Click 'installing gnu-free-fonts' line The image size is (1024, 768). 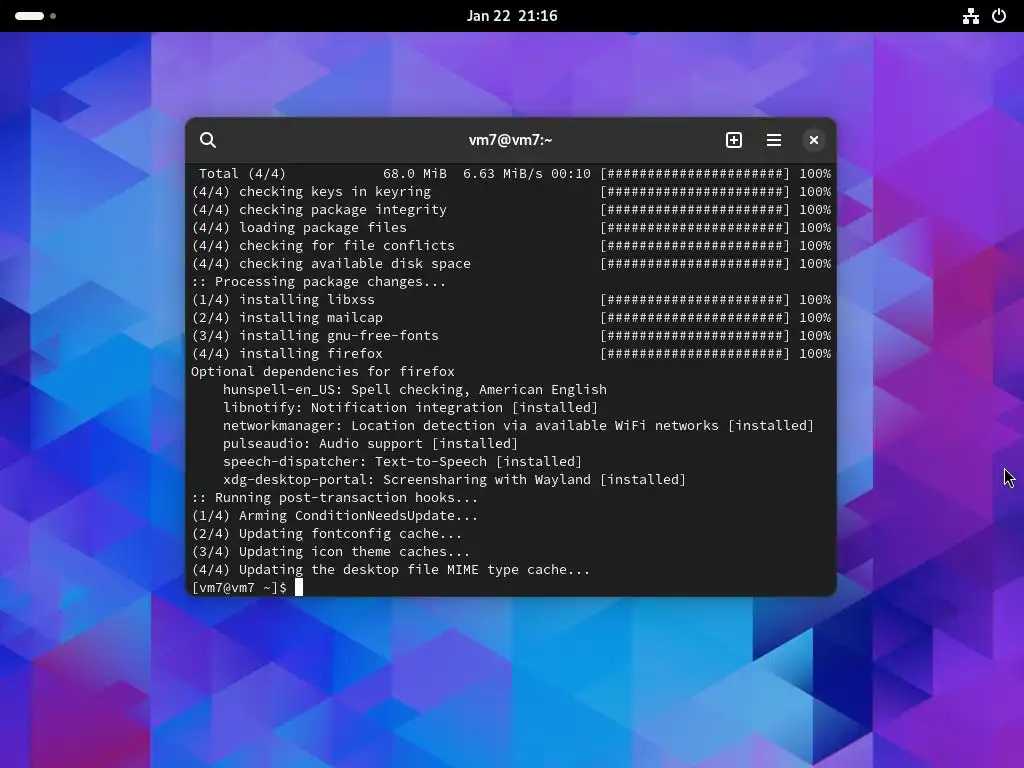(511, 335)
